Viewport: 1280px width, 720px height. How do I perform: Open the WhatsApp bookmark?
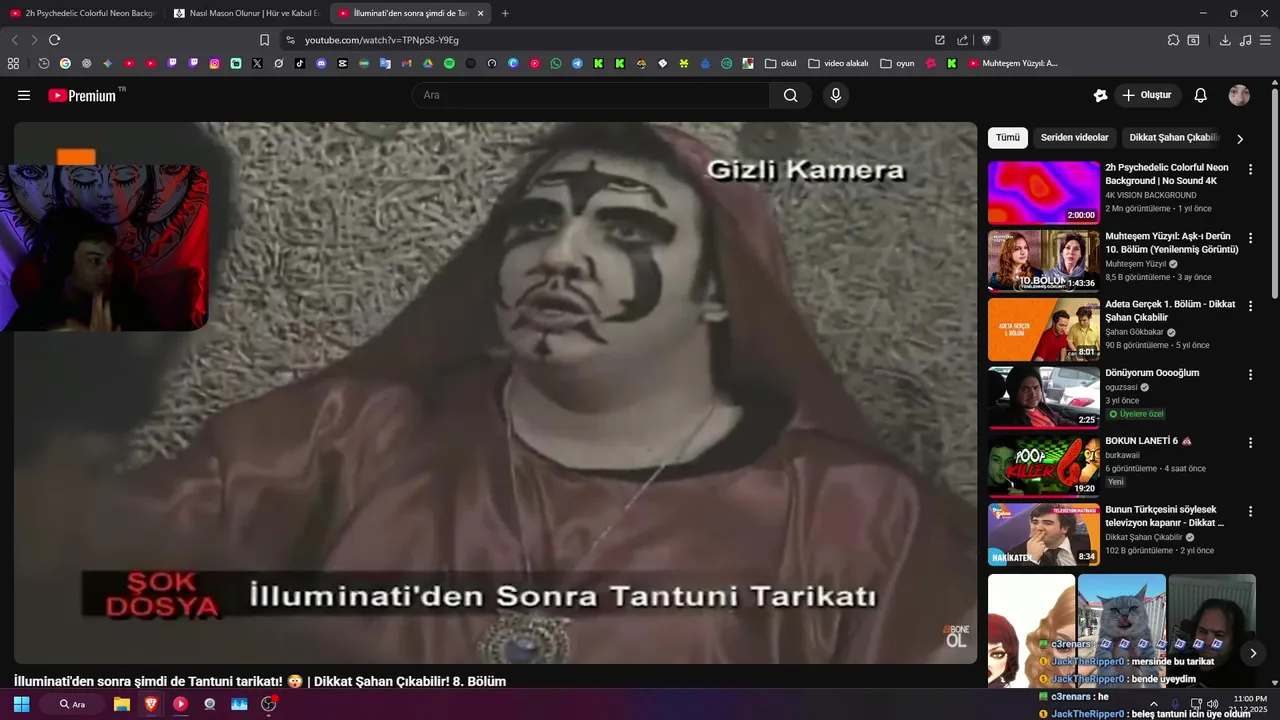(556, 63)
